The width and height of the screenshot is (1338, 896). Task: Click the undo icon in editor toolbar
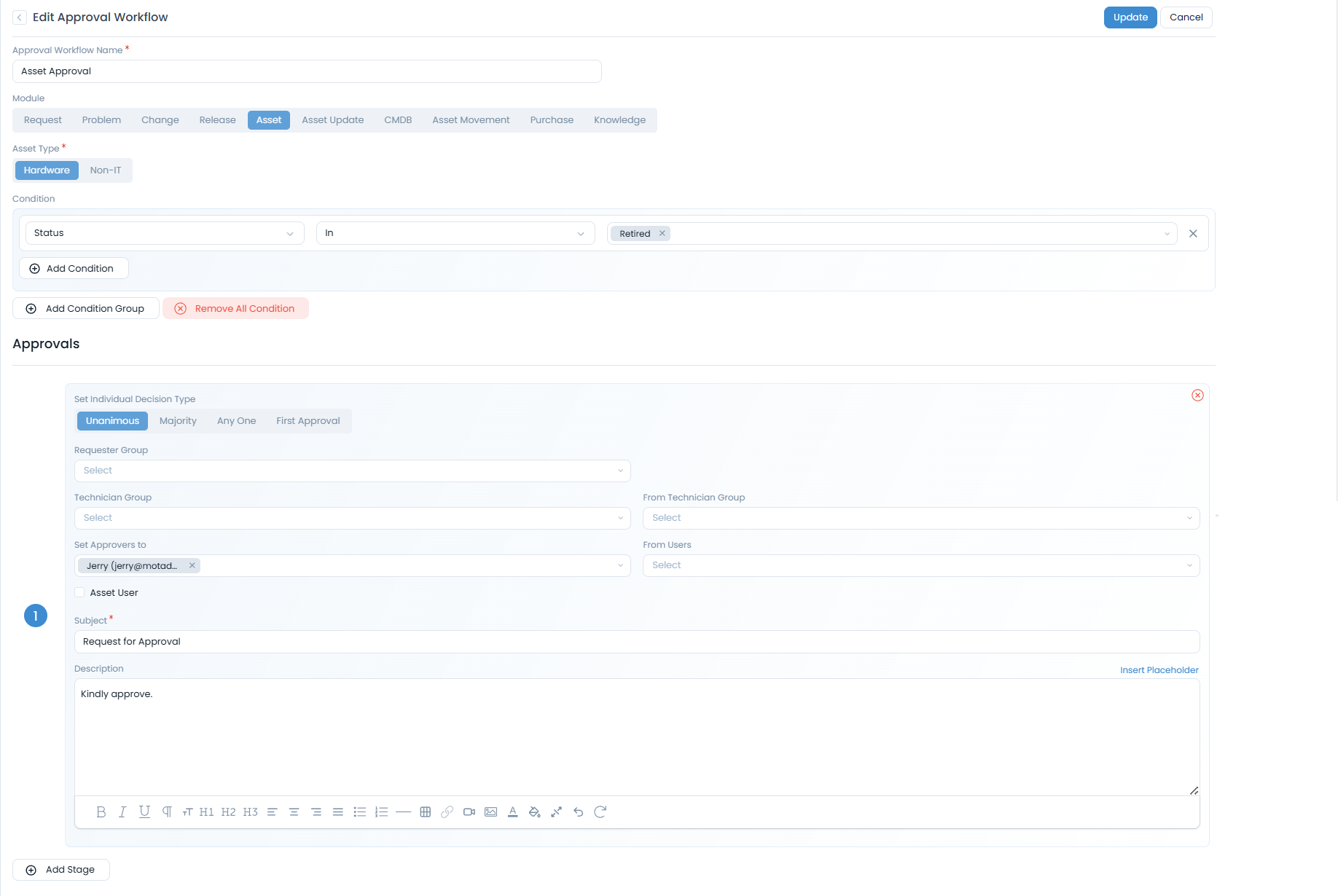coord(579,811)
